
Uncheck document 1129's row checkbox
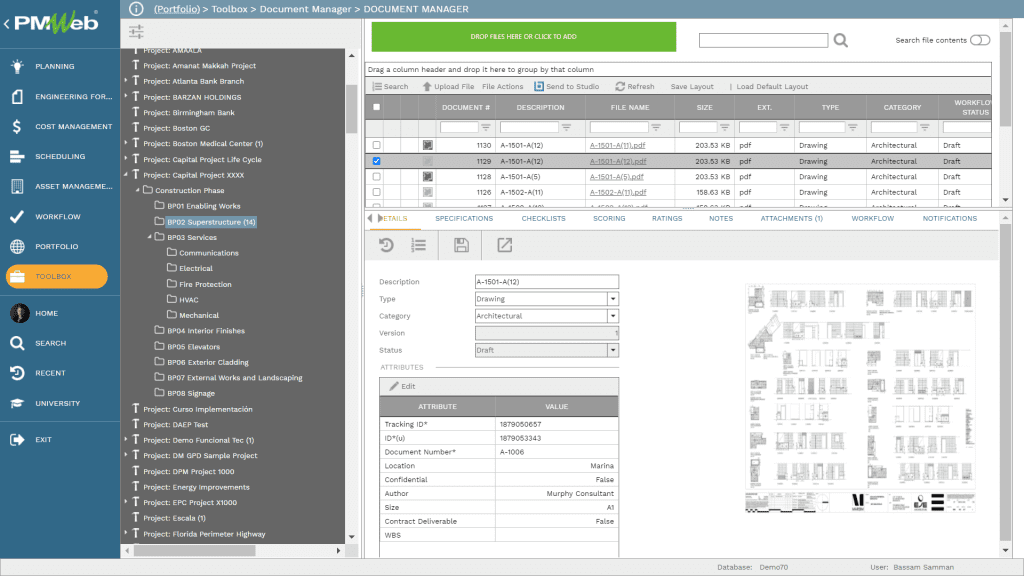[x=376, y=161]
